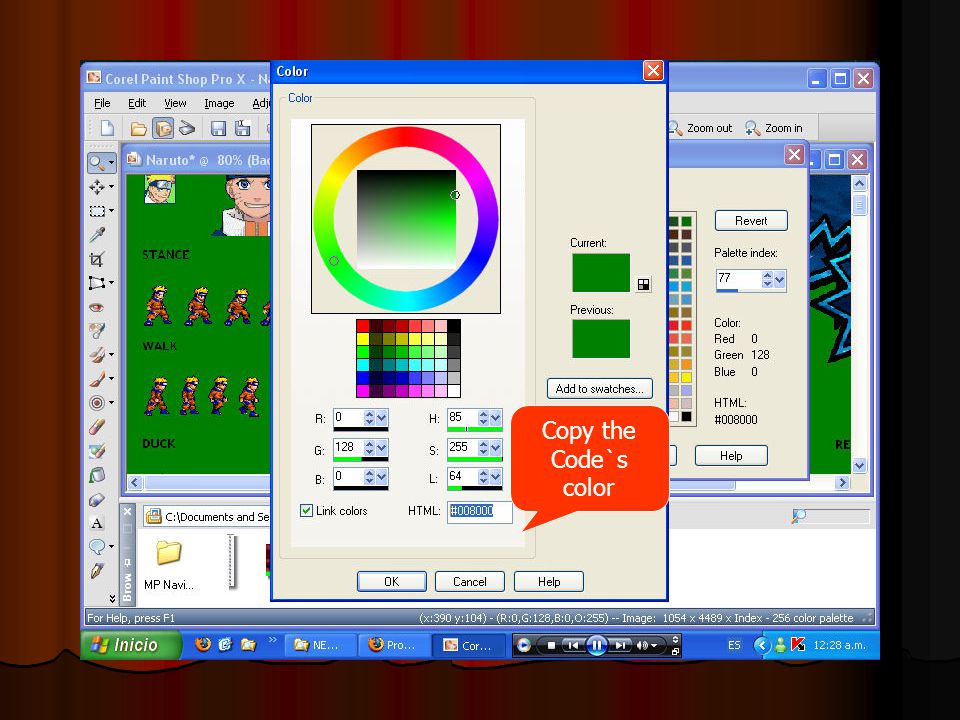Open the View menu

[x=175, y=103]
